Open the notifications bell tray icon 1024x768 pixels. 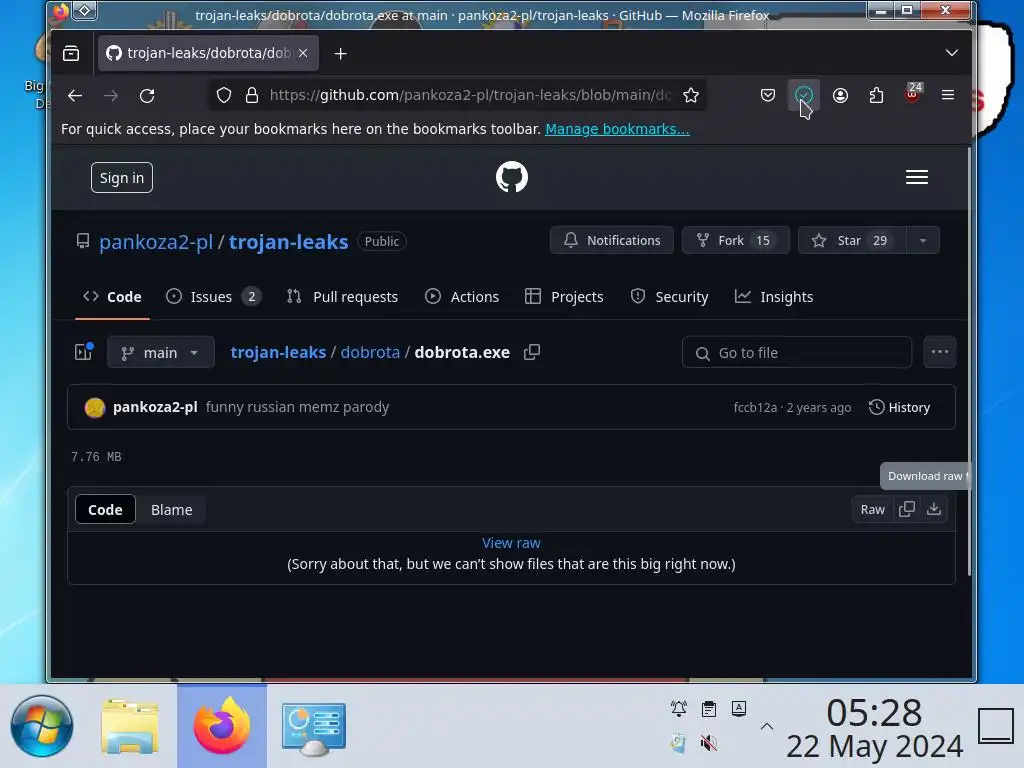click(x=679, y=709)
